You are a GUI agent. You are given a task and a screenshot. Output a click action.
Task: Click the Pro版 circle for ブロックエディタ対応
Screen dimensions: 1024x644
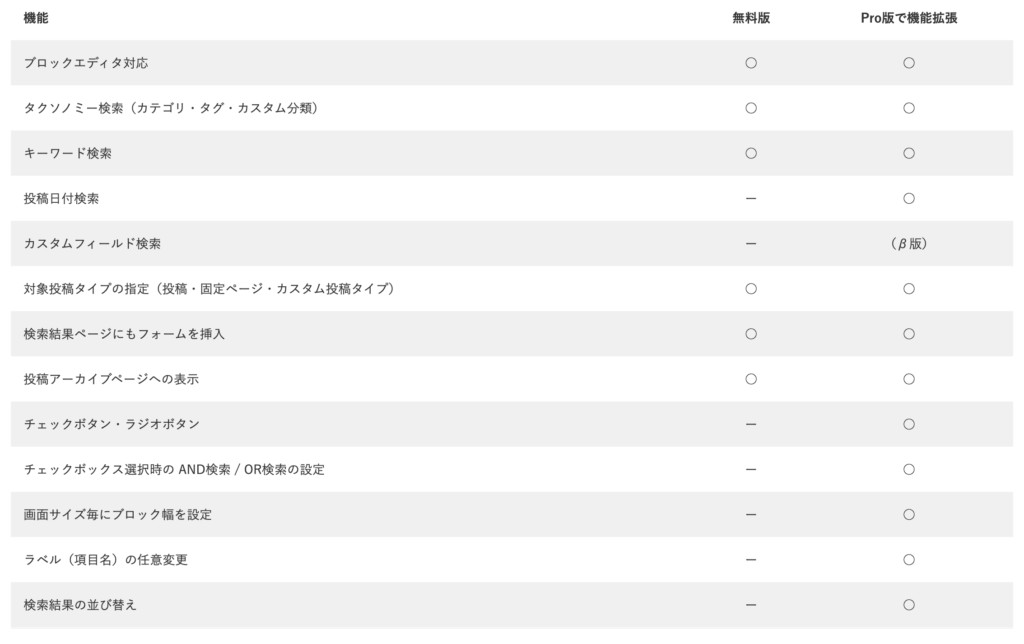[909, 63]
